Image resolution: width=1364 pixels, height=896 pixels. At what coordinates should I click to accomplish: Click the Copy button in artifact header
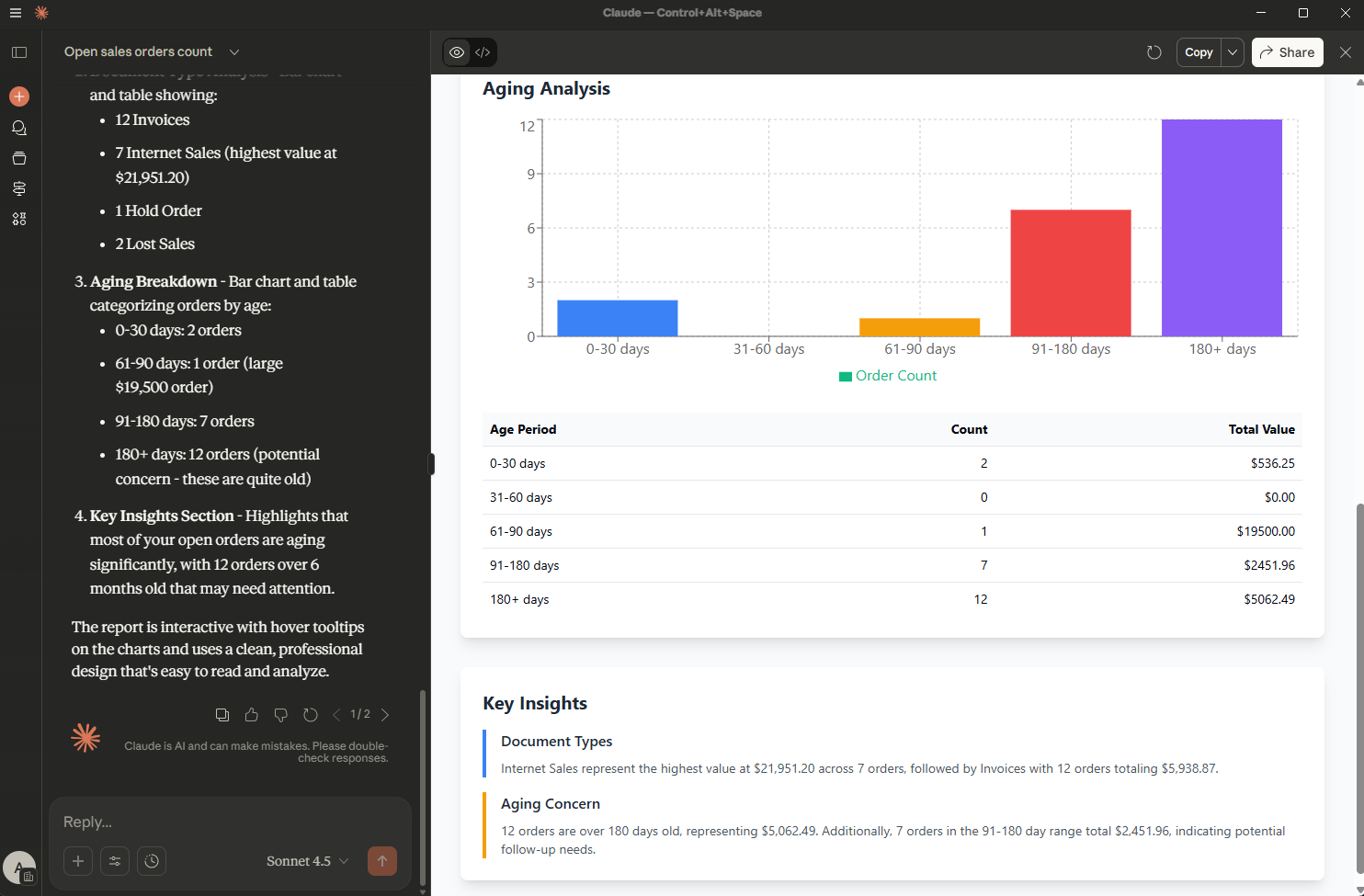[1199, 52]
